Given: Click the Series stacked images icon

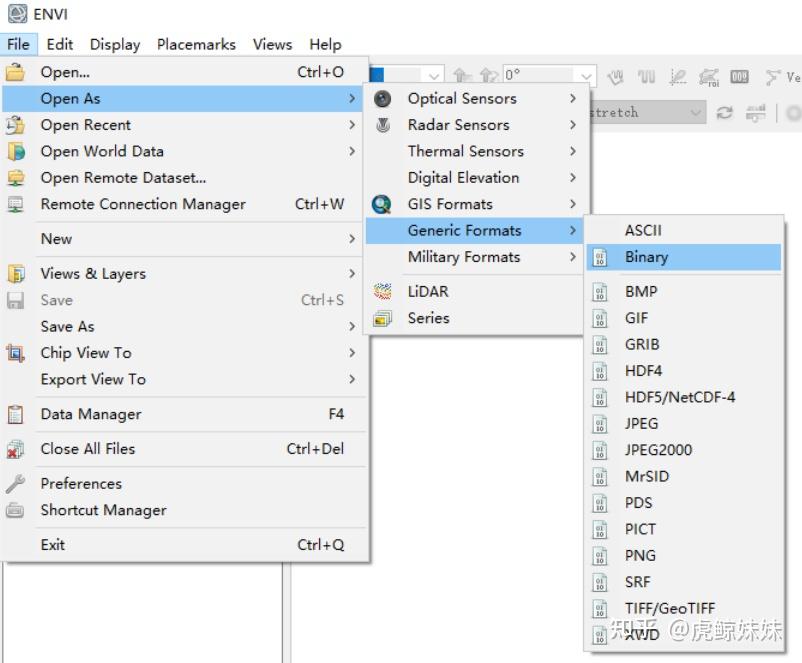Looking at the screenshot, I should pyautogui.click(x=382, y=318).
